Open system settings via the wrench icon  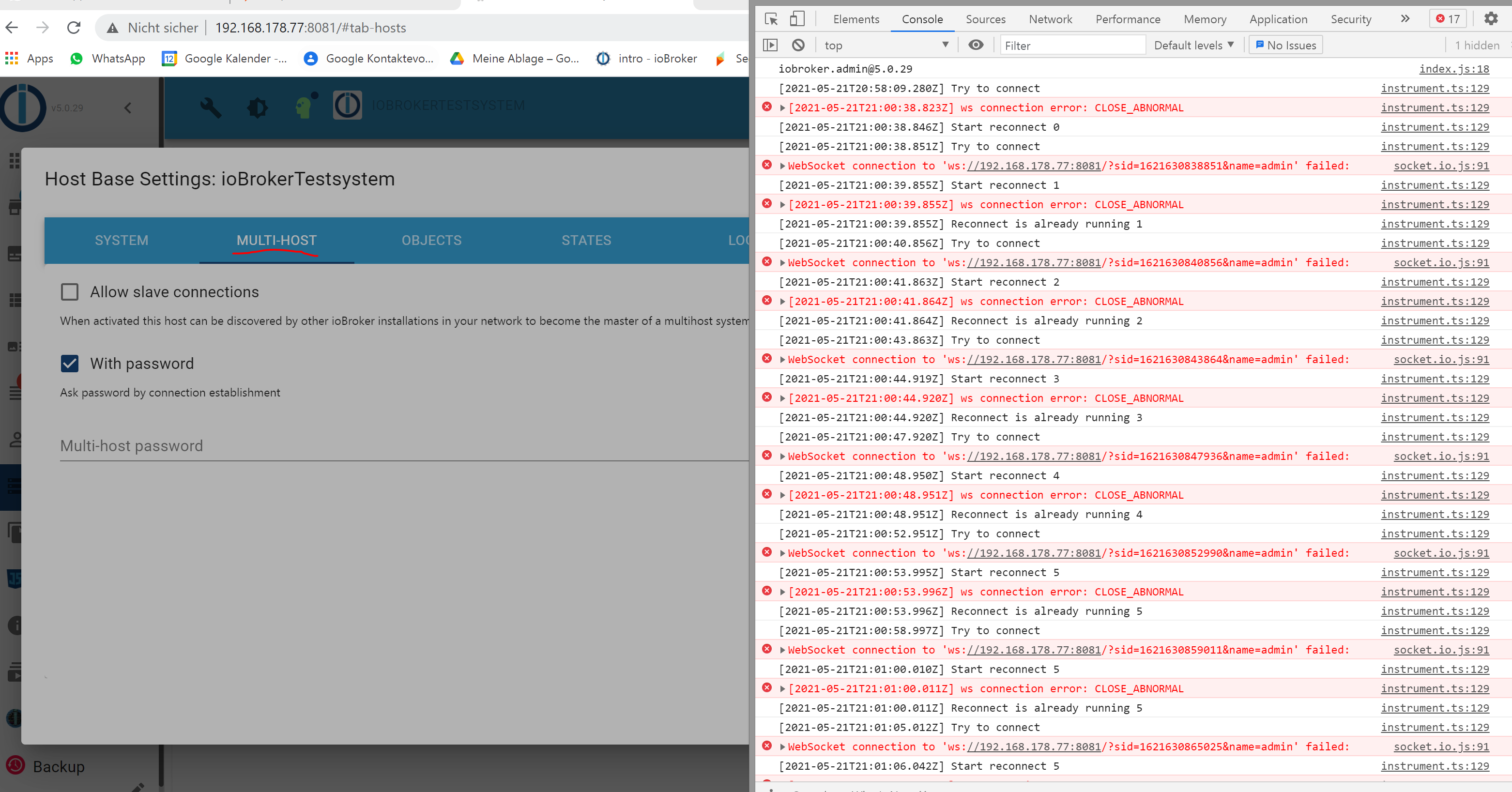point(211,107)
